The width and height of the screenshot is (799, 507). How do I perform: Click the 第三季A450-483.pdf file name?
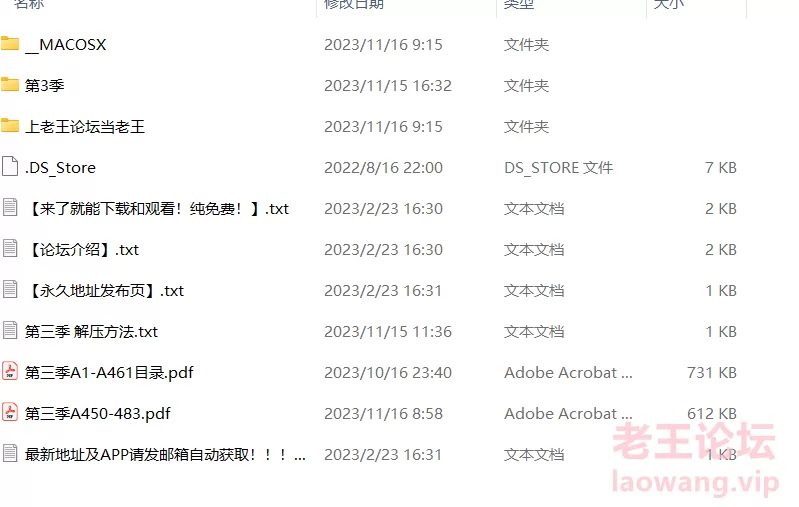(x=97, y=413)
